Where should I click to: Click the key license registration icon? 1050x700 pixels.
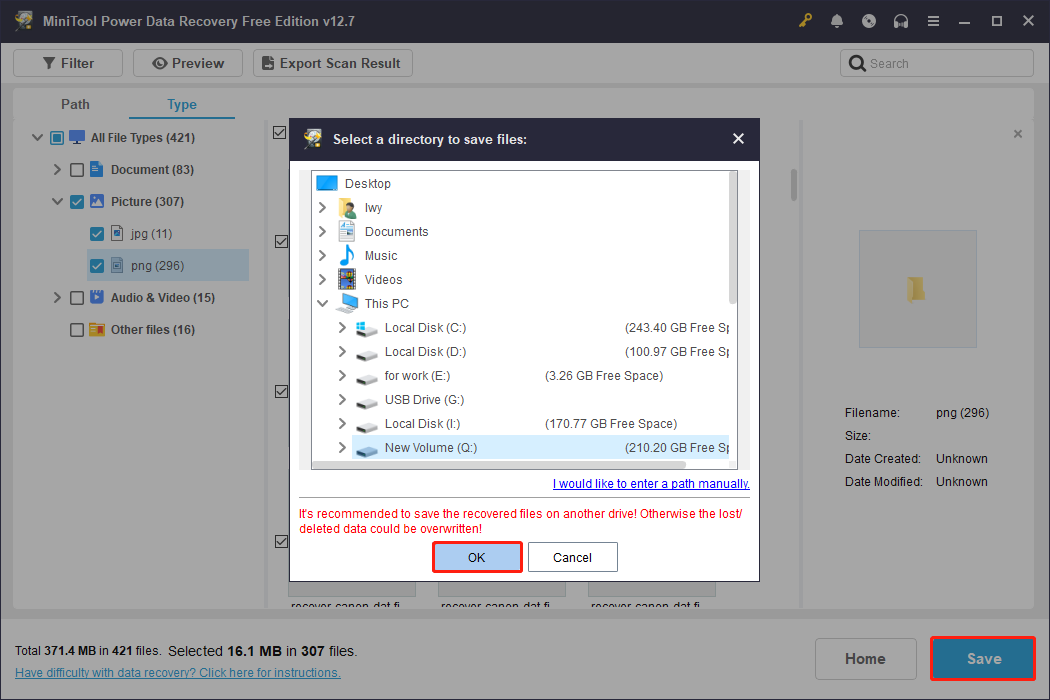pos(805,20)
